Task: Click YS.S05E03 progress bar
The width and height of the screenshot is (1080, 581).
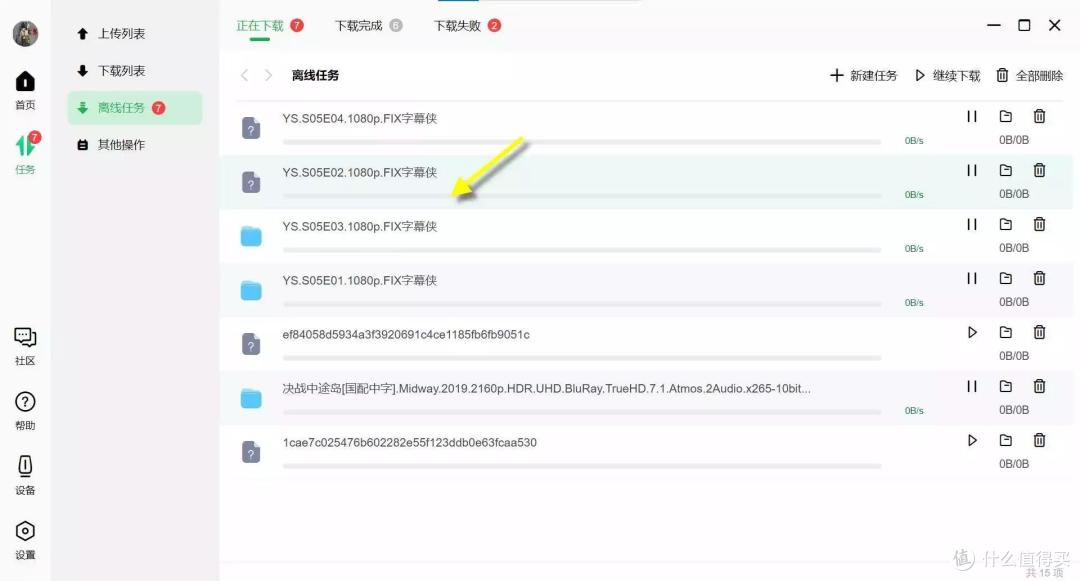Action: 582,250
